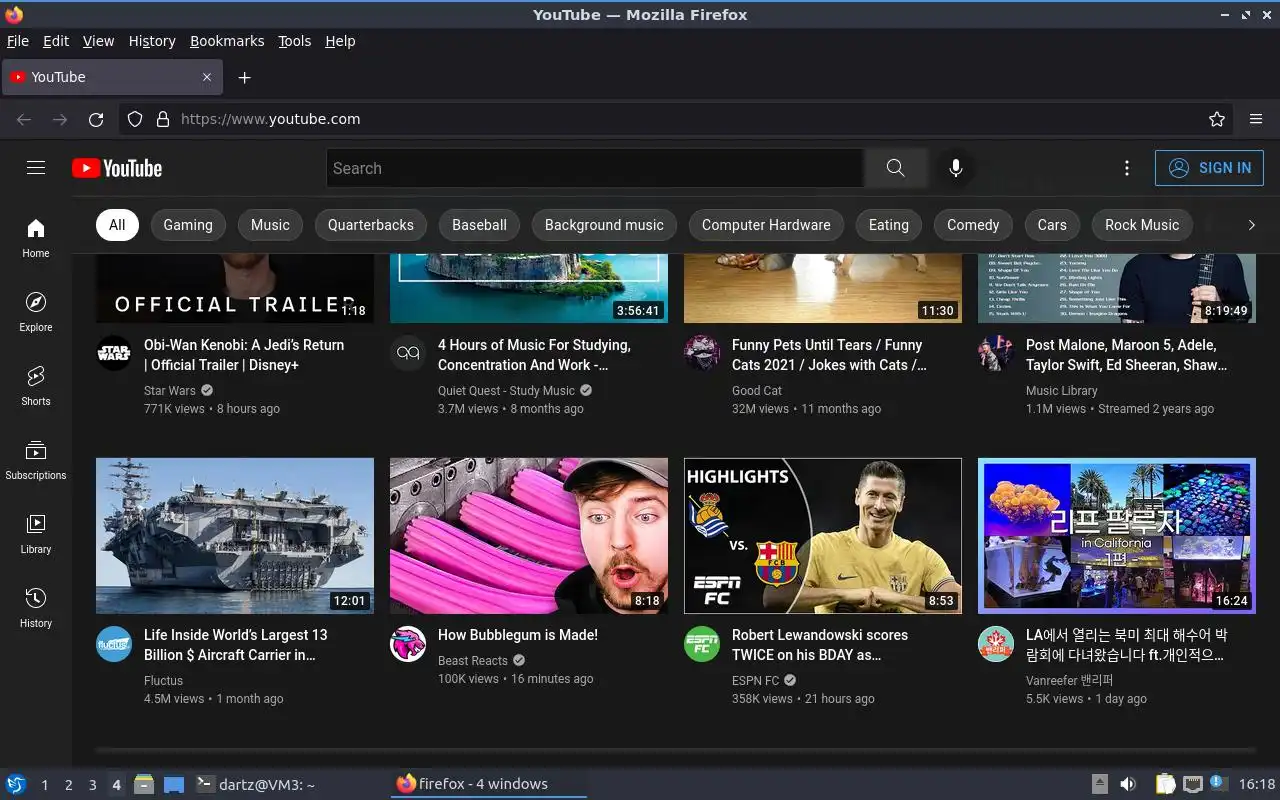Open the Tools menu
The height and width of the screenshot is (800, 1280).
point(294,41)
